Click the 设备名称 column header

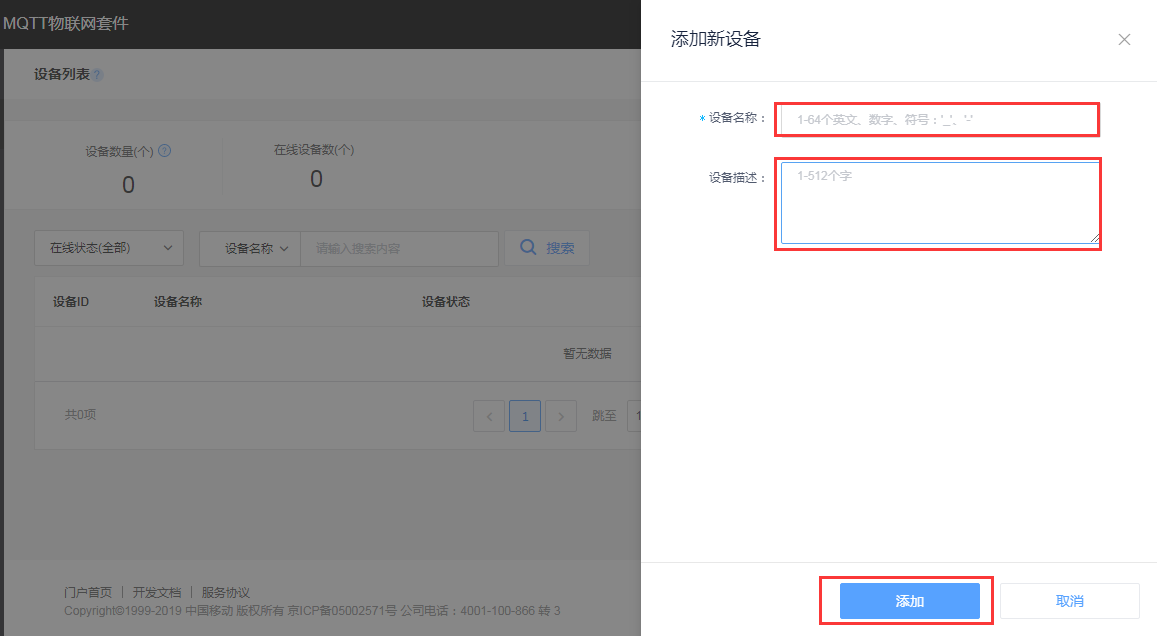tap(178, 302)
